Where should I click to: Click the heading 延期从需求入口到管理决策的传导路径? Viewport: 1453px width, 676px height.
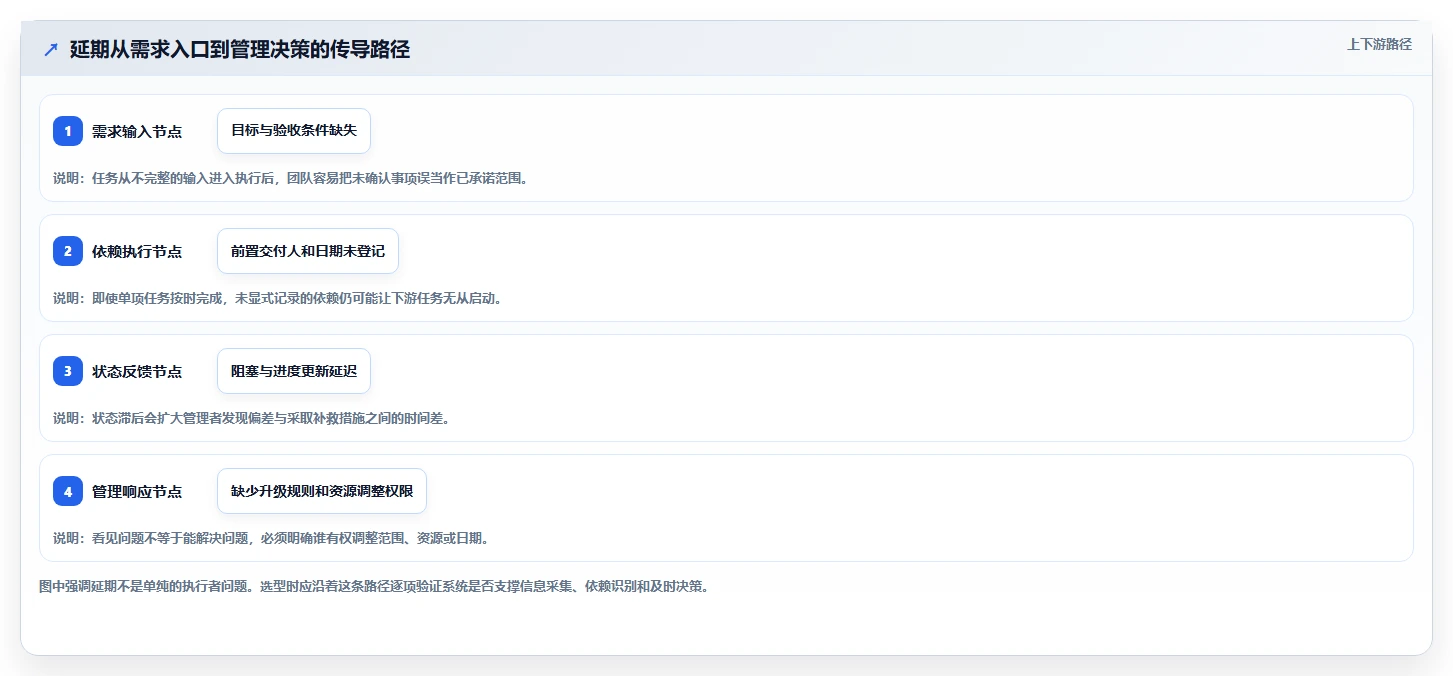tap(240, 49)
